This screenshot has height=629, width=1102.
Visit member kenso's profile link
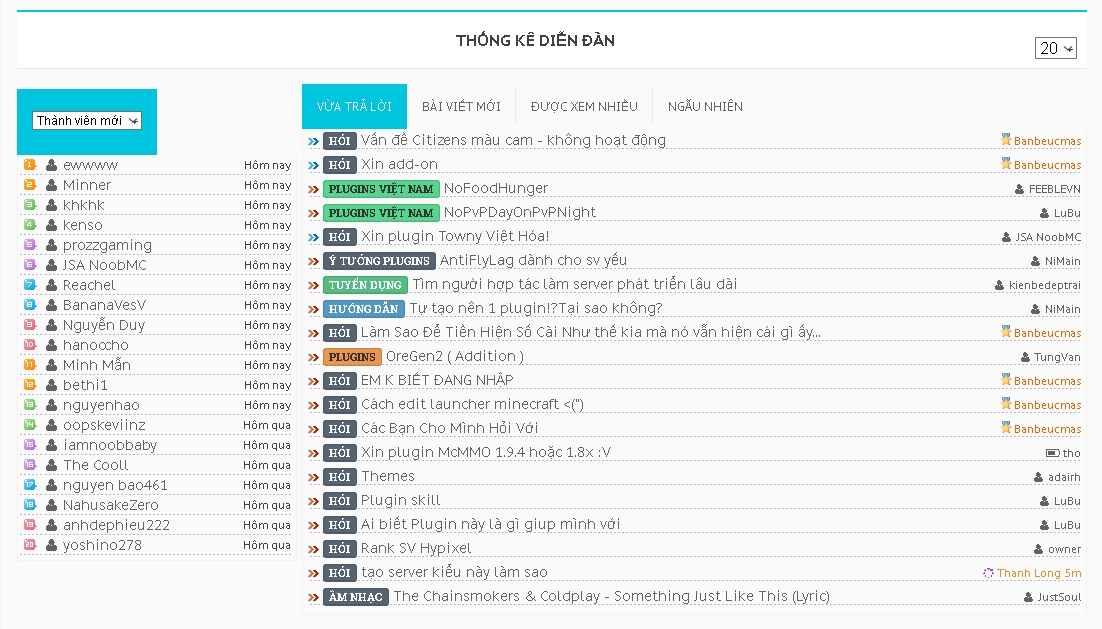(x=82, y=225)
